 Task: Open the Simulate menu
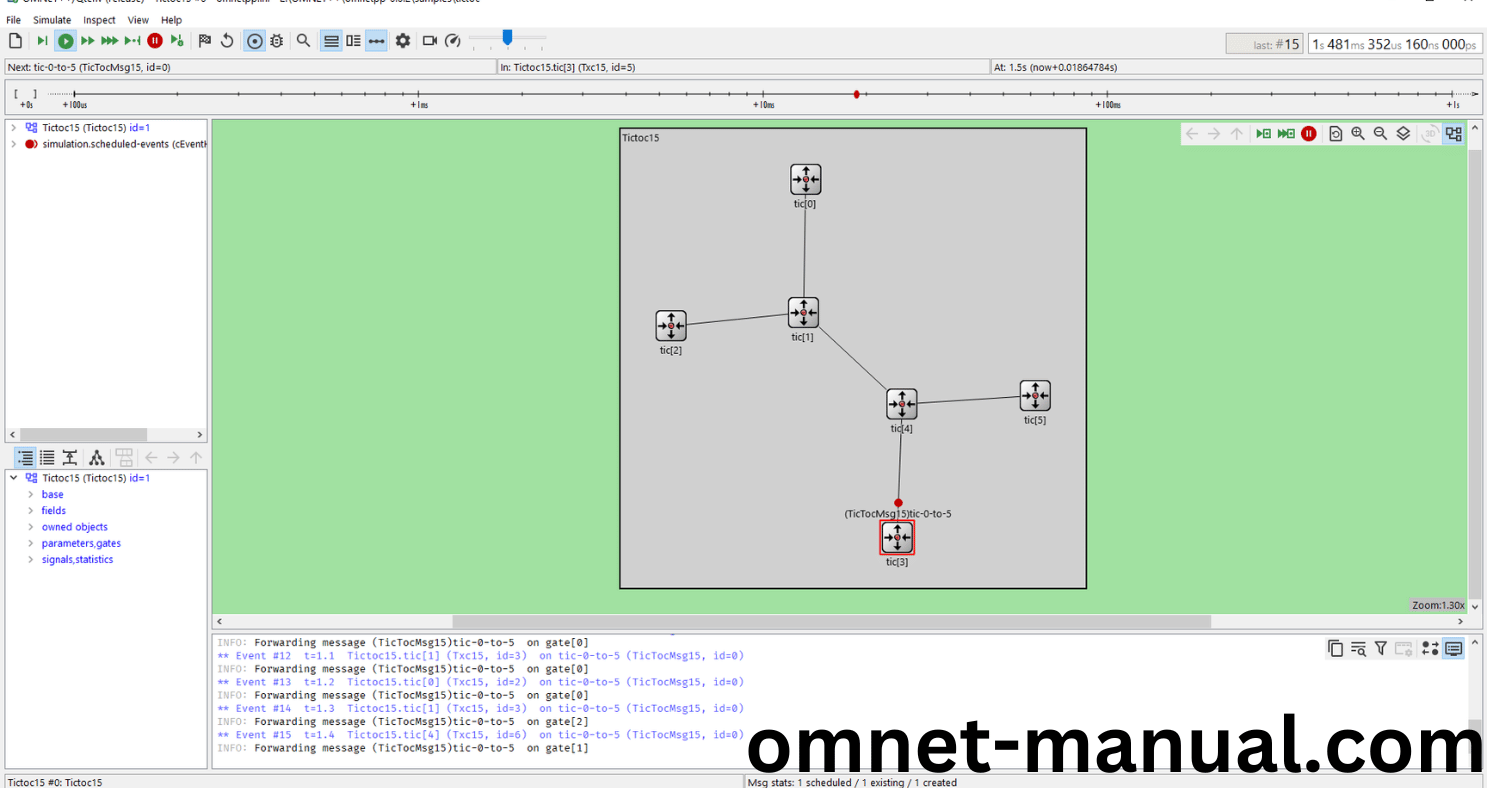coord(52,20)
